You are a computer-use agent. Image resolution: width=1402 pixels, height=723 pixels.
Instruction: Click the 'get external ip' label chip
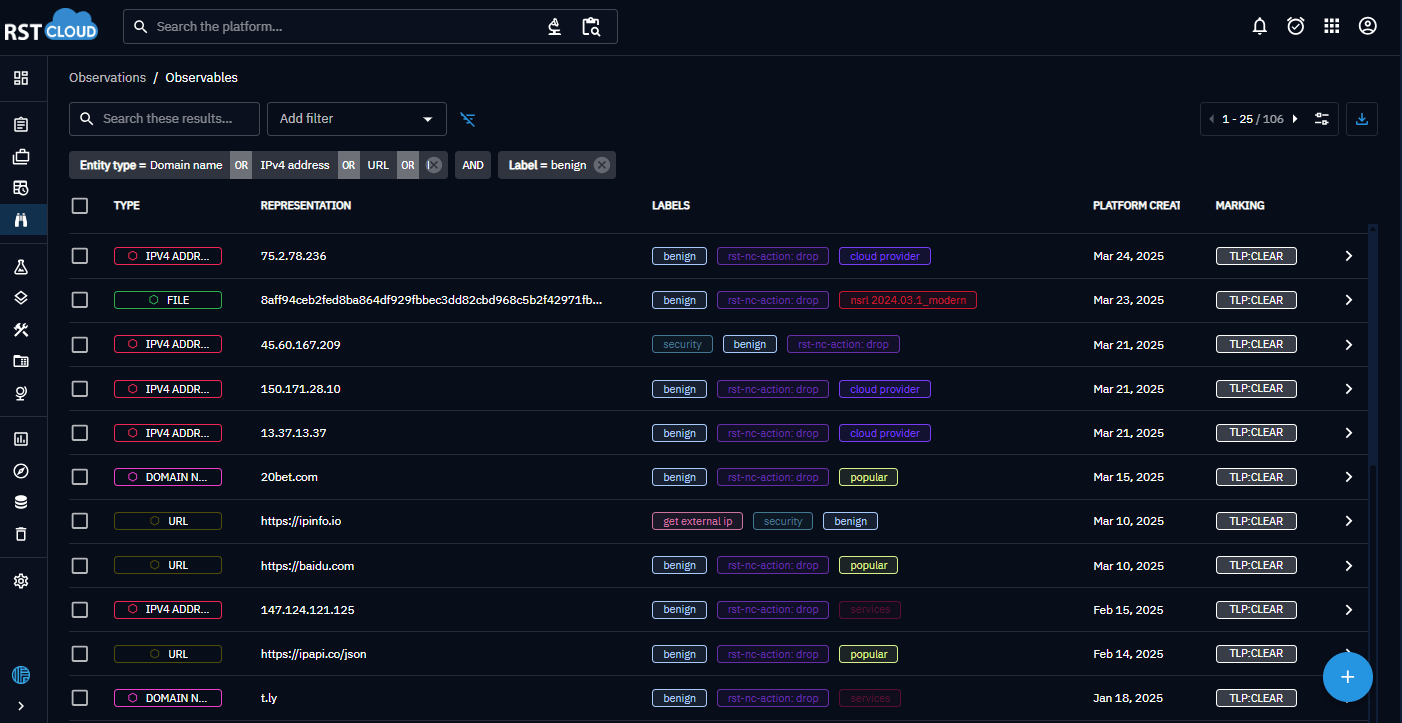[697, 521]
